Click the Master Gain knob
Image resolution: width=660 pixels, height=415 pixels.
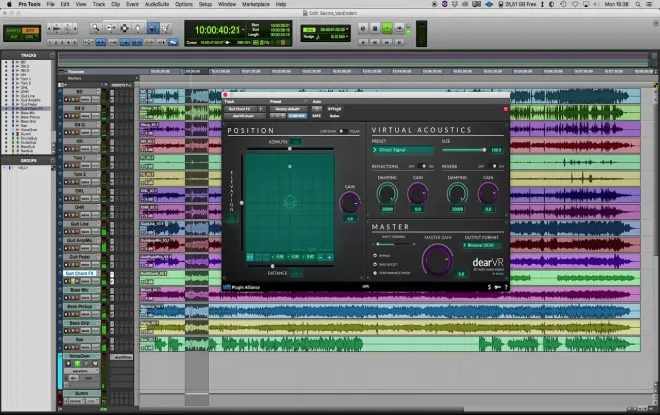pos(437,260)
